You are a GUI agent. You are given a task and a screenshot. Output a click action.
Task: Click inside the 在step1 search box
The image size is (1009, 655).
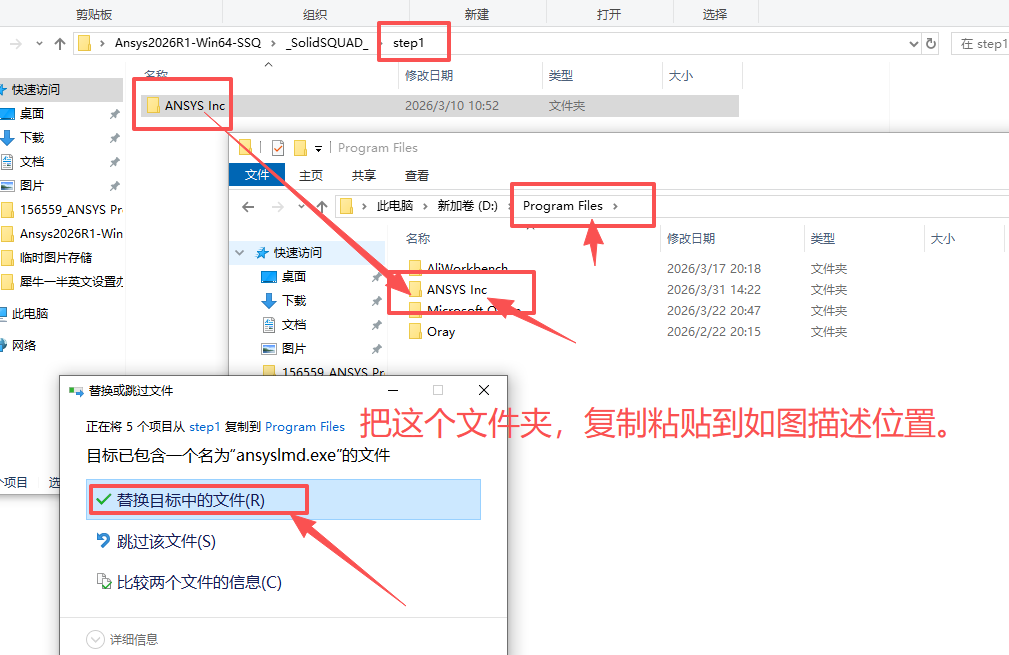tap(985, 43)
